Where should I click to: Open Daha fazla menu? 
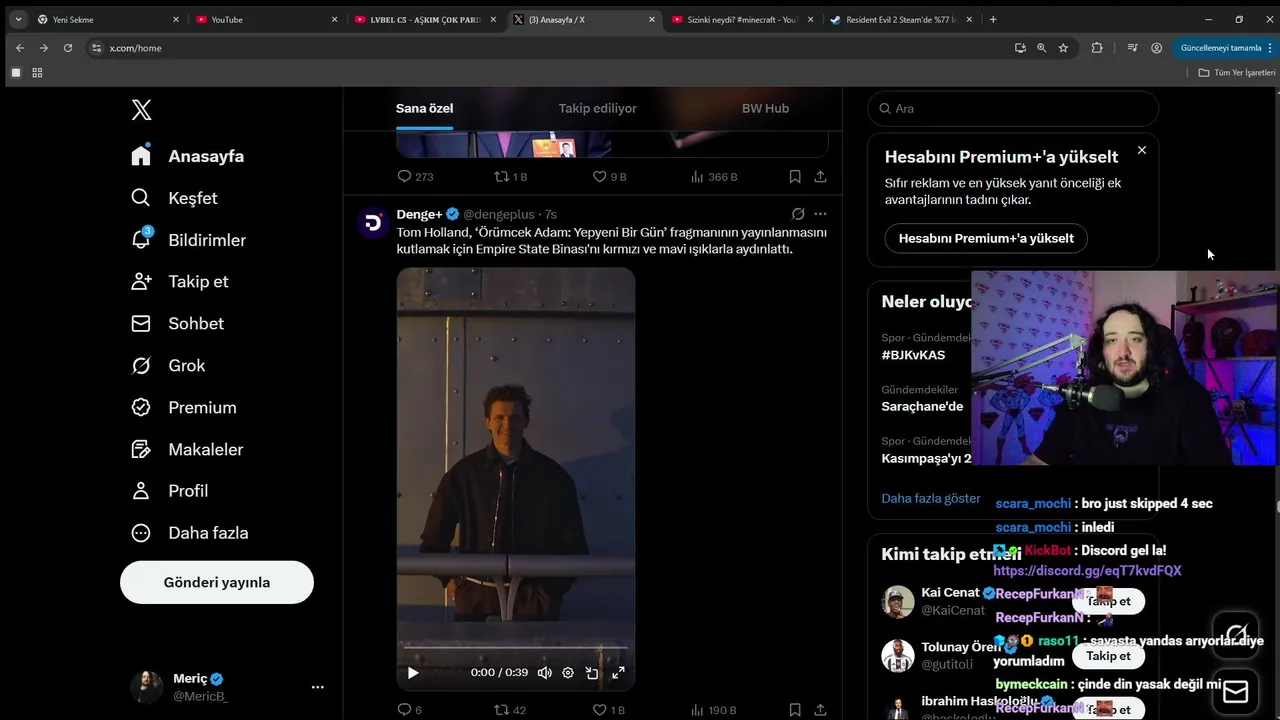(190, 532)
